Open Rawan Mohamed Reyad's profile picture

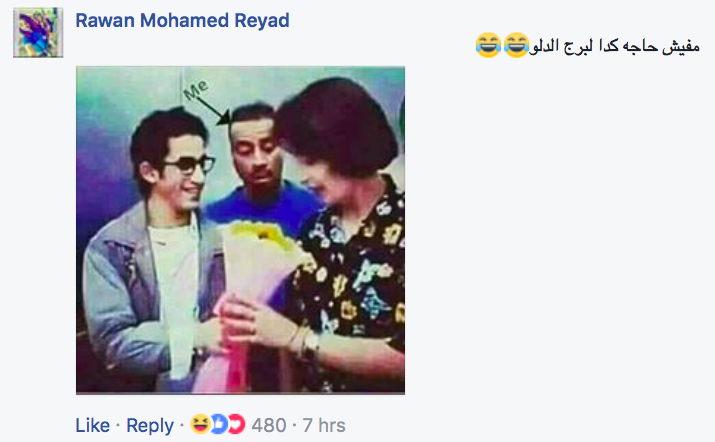pyautogui.click(x=38, y=33)
